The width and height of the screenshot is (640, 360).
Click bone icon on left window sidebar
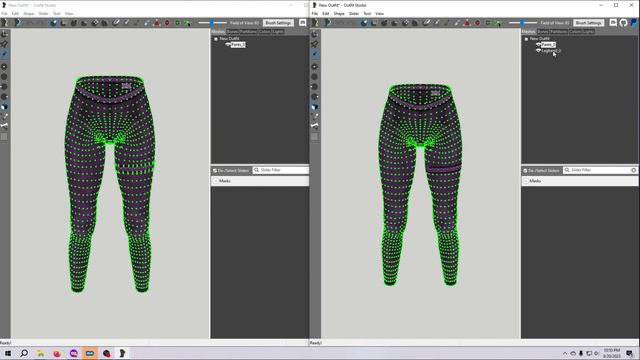(4, 126)
